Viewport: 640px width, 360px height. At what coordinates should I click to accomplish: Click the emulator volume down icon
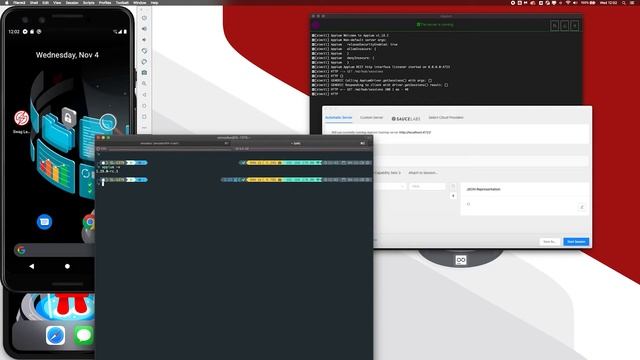(144, 40)
